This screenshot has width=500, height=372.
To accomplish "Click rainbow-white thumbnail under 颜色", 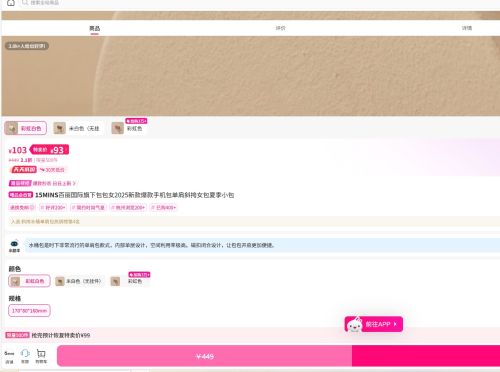I will [15, 281].
